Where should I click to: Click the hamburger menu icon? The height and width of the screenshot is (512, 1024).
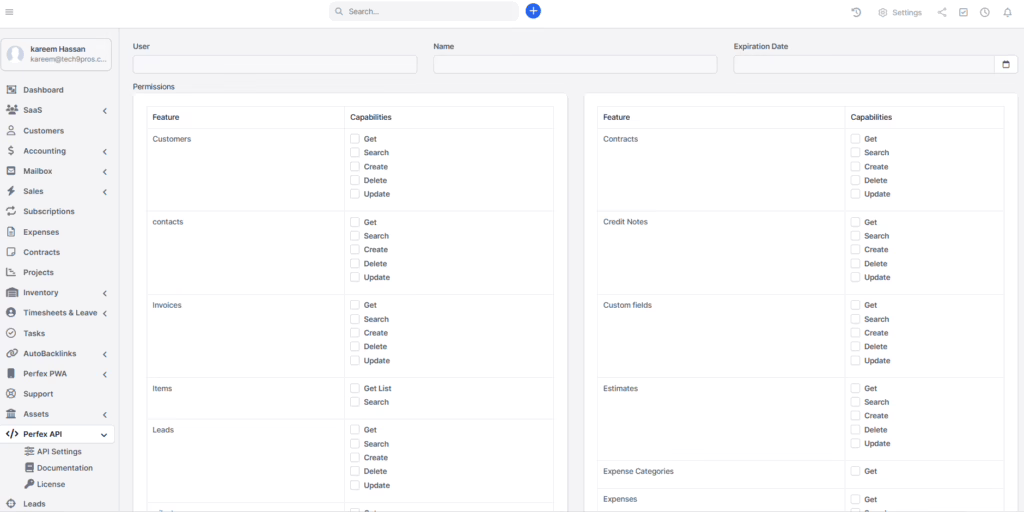[x=10, y=12]
